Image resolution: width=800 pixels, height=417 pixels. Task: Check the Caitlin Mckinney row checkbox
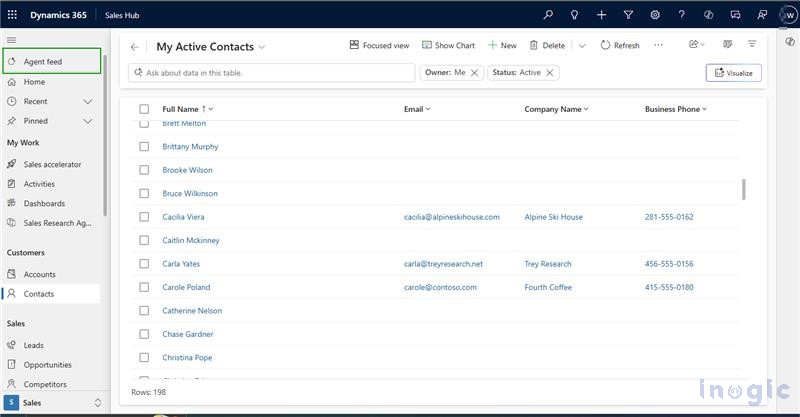[144, 240]
